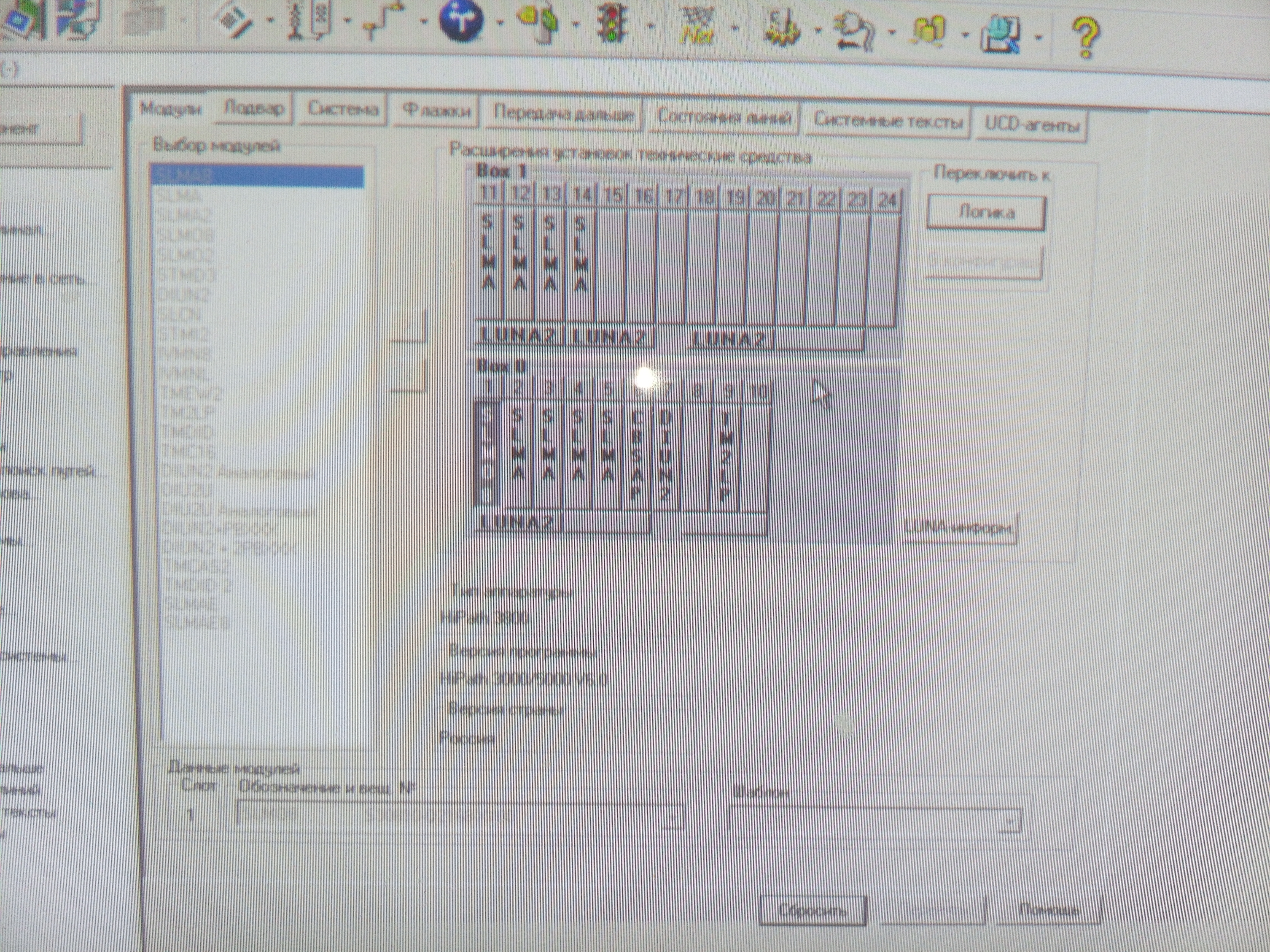Switch to the Лодвар tab
Screen dimensions: 1270x952
click(253, 109)
